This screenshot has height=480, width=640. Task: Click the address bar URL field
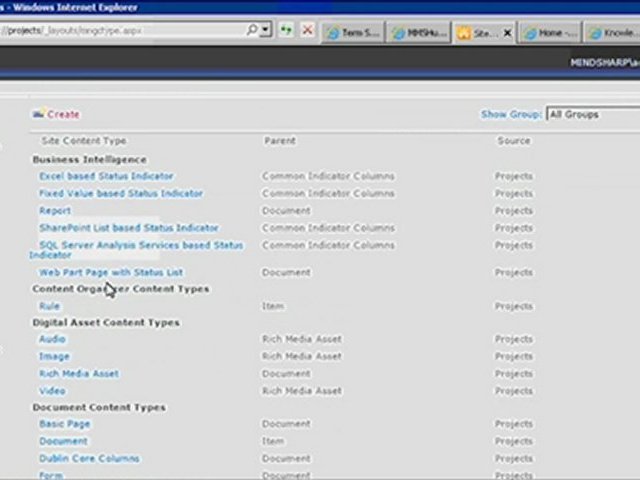coord(122,30)
